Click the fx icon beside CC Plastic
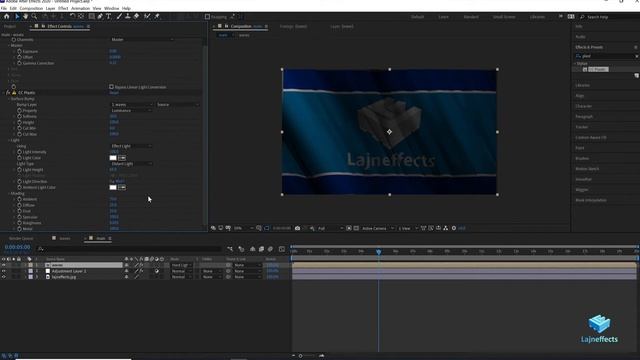 (8, 93)
